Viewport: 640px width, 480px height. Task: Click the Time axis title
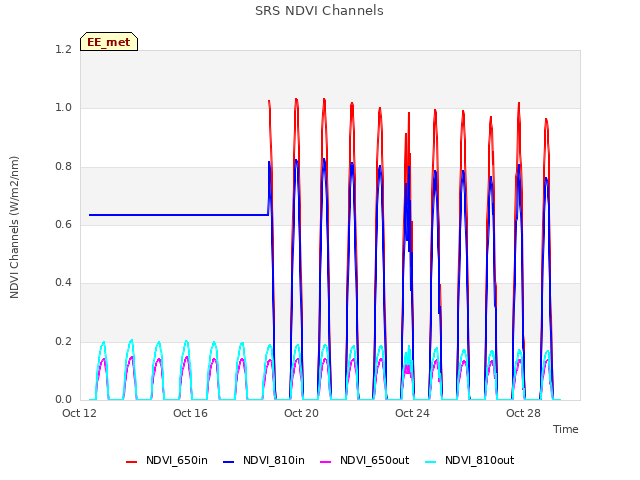[x=565, y=429]
